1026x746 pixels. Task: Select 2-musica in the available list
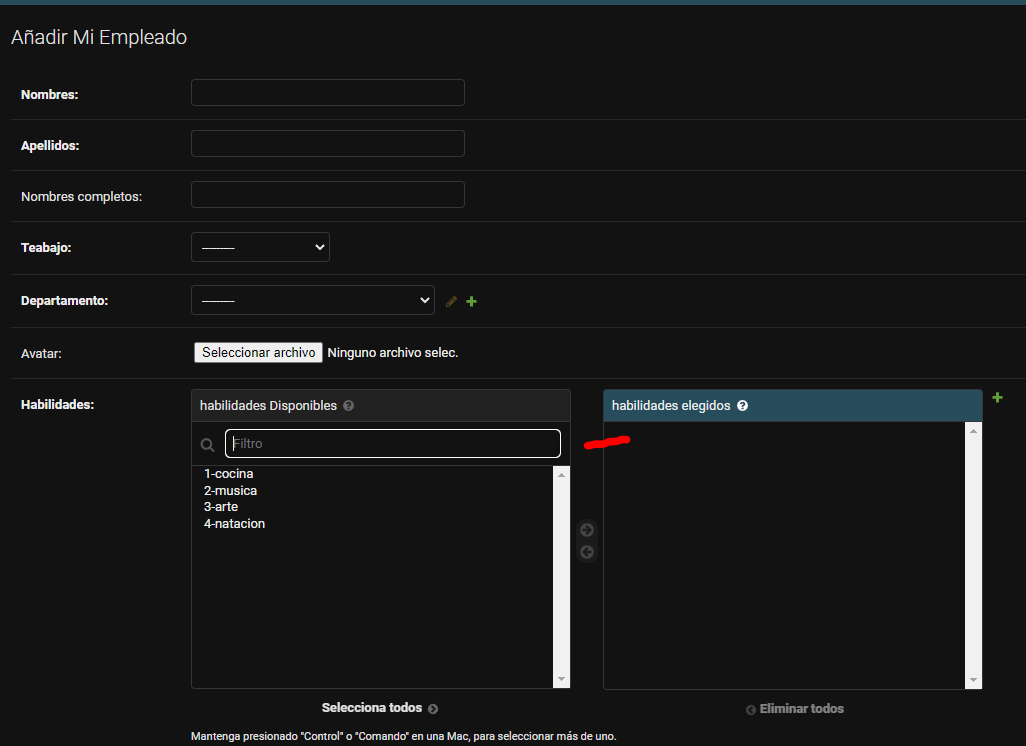coord(231,491)
